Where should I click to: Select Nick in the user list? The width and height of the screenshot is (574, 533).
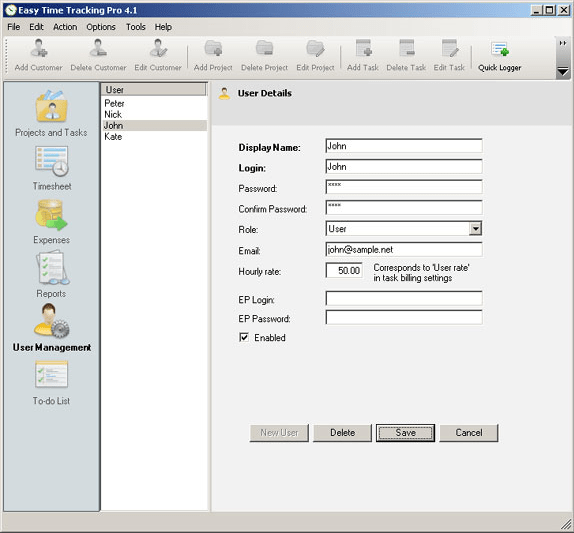(x=154, y=114)
